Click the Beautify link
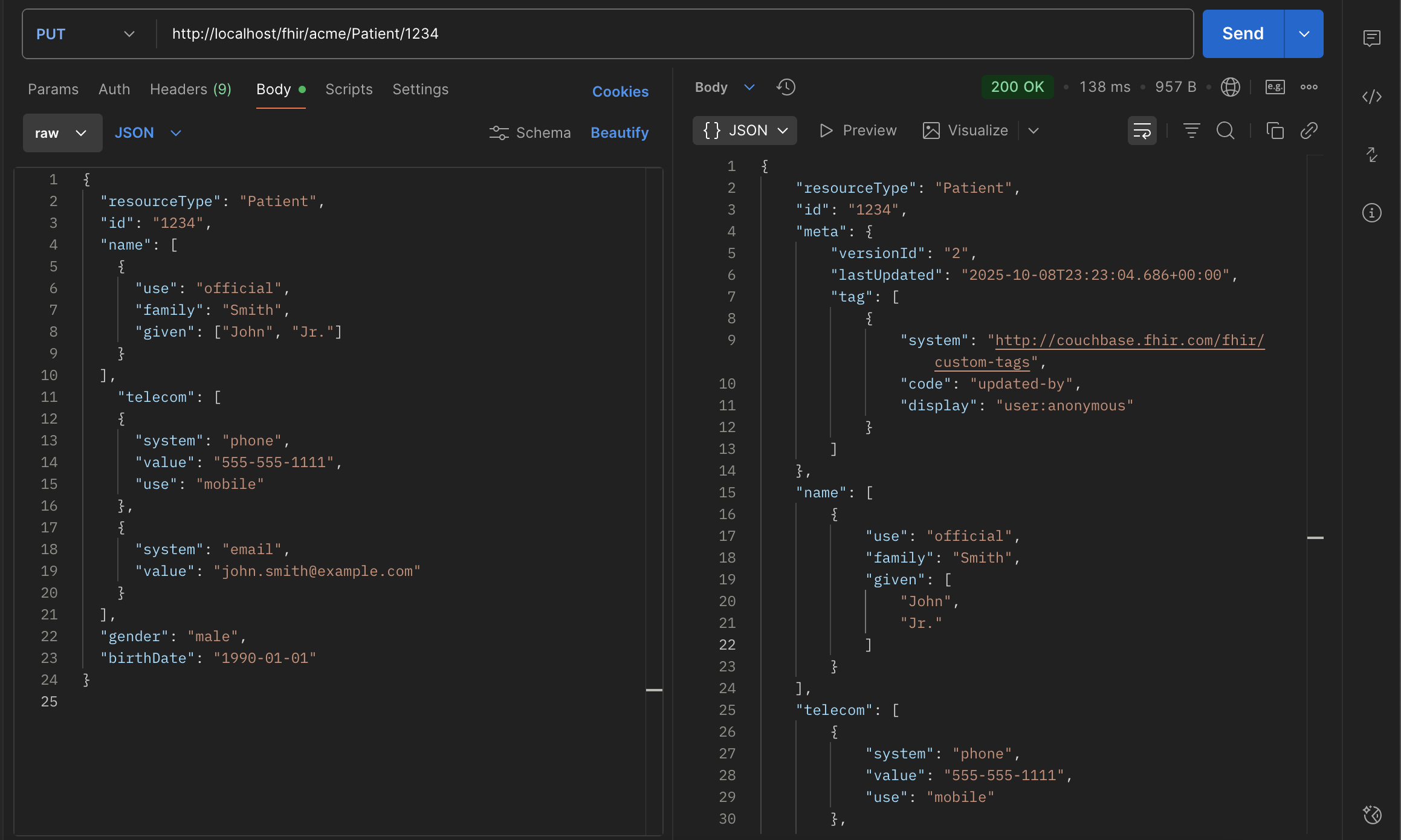This screenshot has width=1401, height=840. (619, 133)
